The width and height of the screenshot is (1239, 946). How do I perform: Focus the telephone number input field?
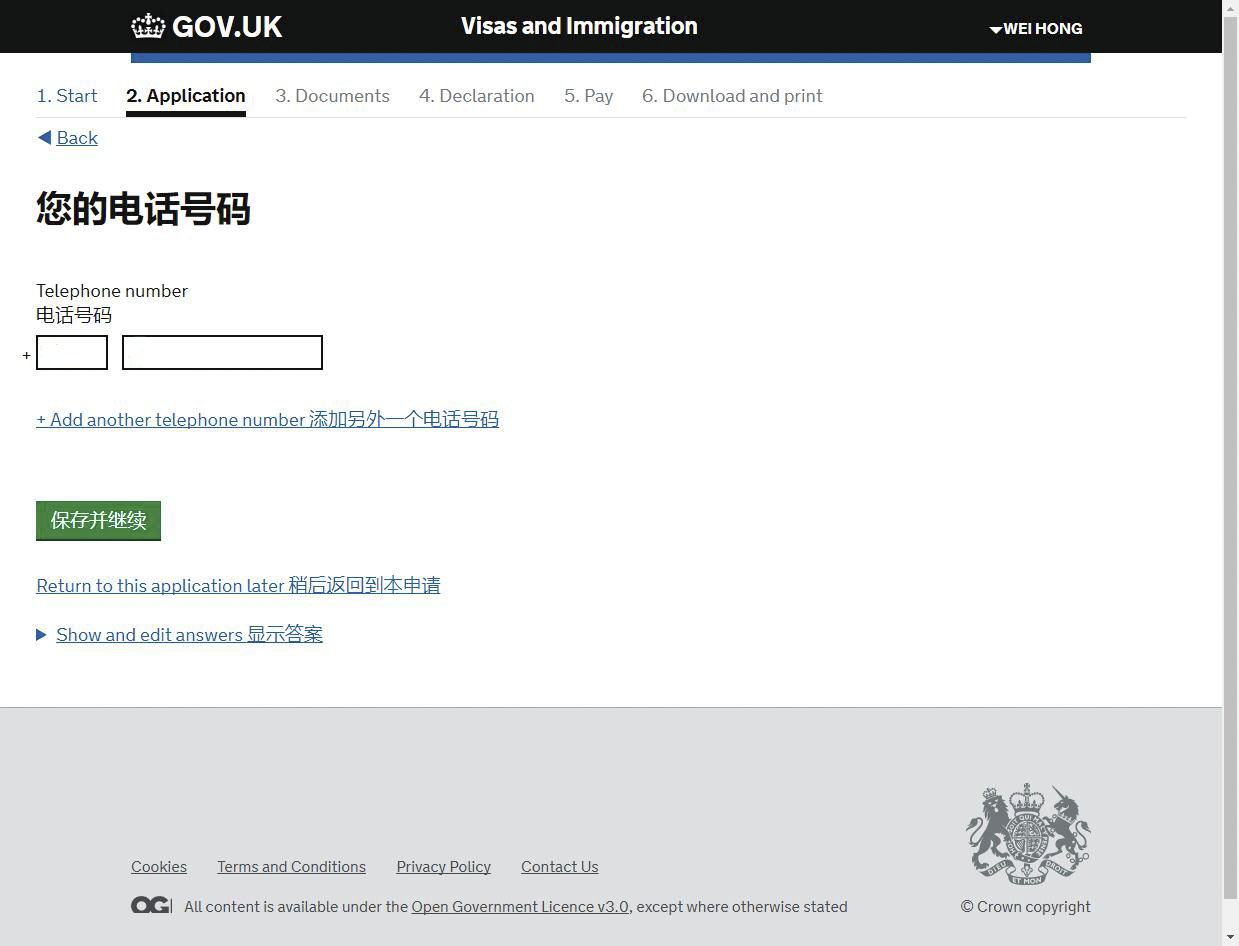pos(222,353)
